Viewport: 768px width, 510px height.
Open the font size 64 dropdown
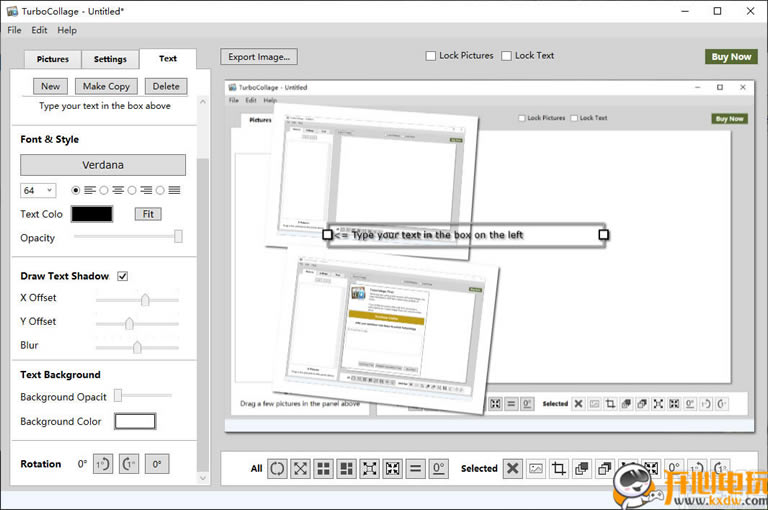38,190
